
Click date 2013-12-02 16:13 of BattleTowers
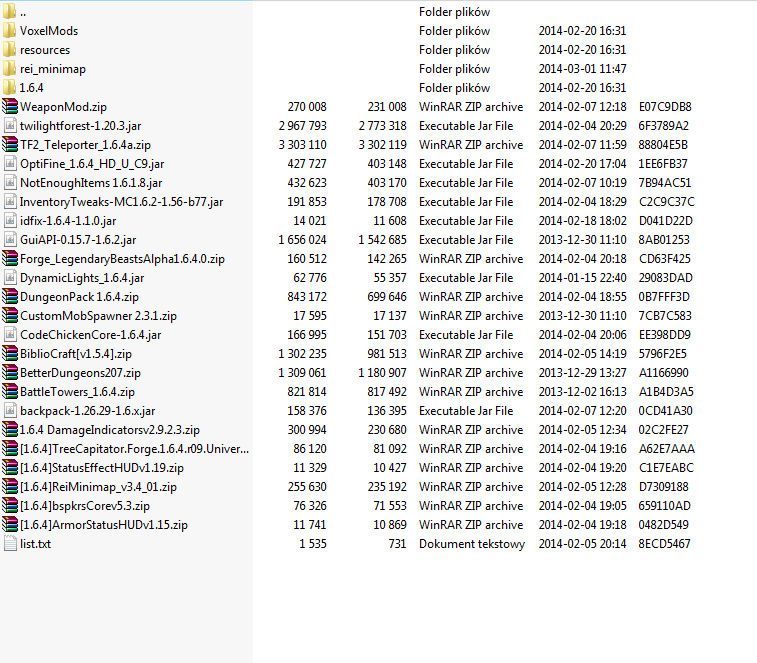point(583,392)
